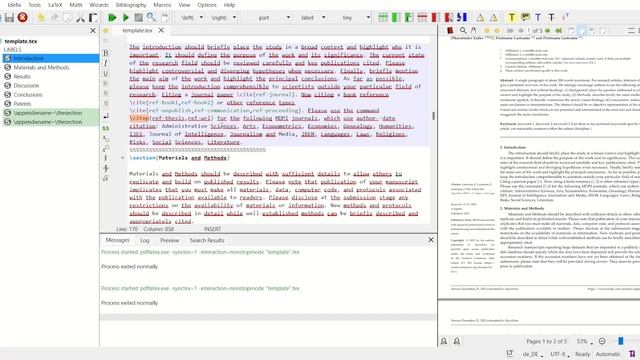Switch to the Log tab
The image size is (640, 360).
(x=145, y=240)
